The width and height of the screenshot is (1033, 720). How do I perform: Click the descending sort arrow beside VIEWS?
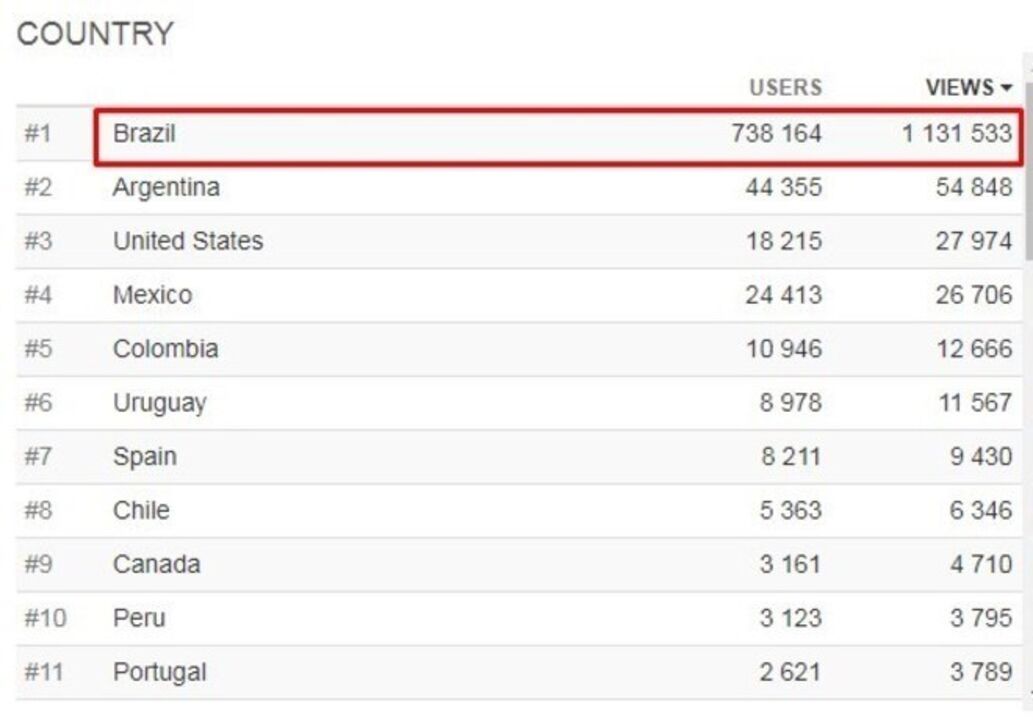point(1005,89)
